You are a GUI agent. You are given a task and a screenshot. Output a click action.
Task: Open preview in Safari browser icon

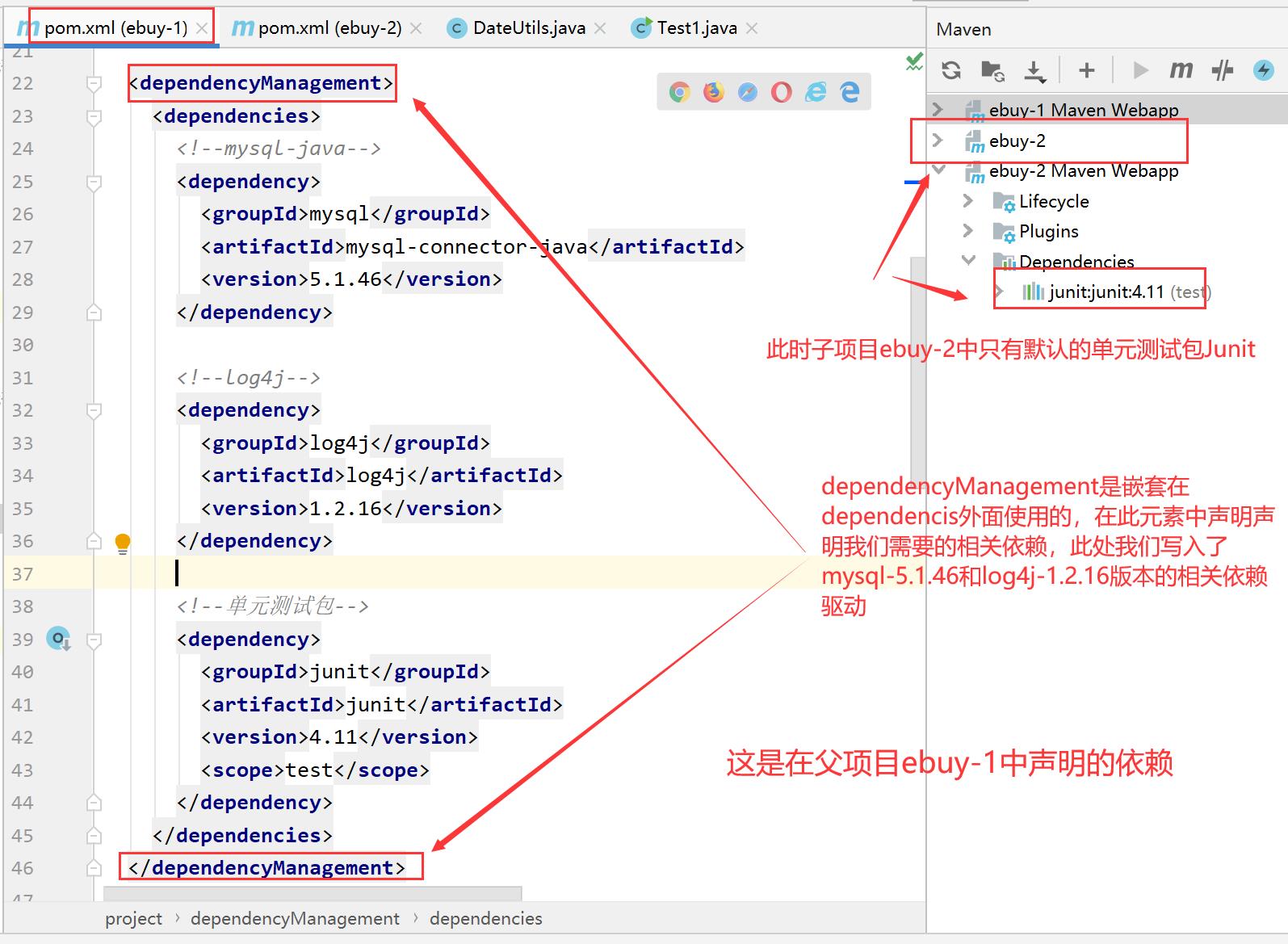coord(748,92)
